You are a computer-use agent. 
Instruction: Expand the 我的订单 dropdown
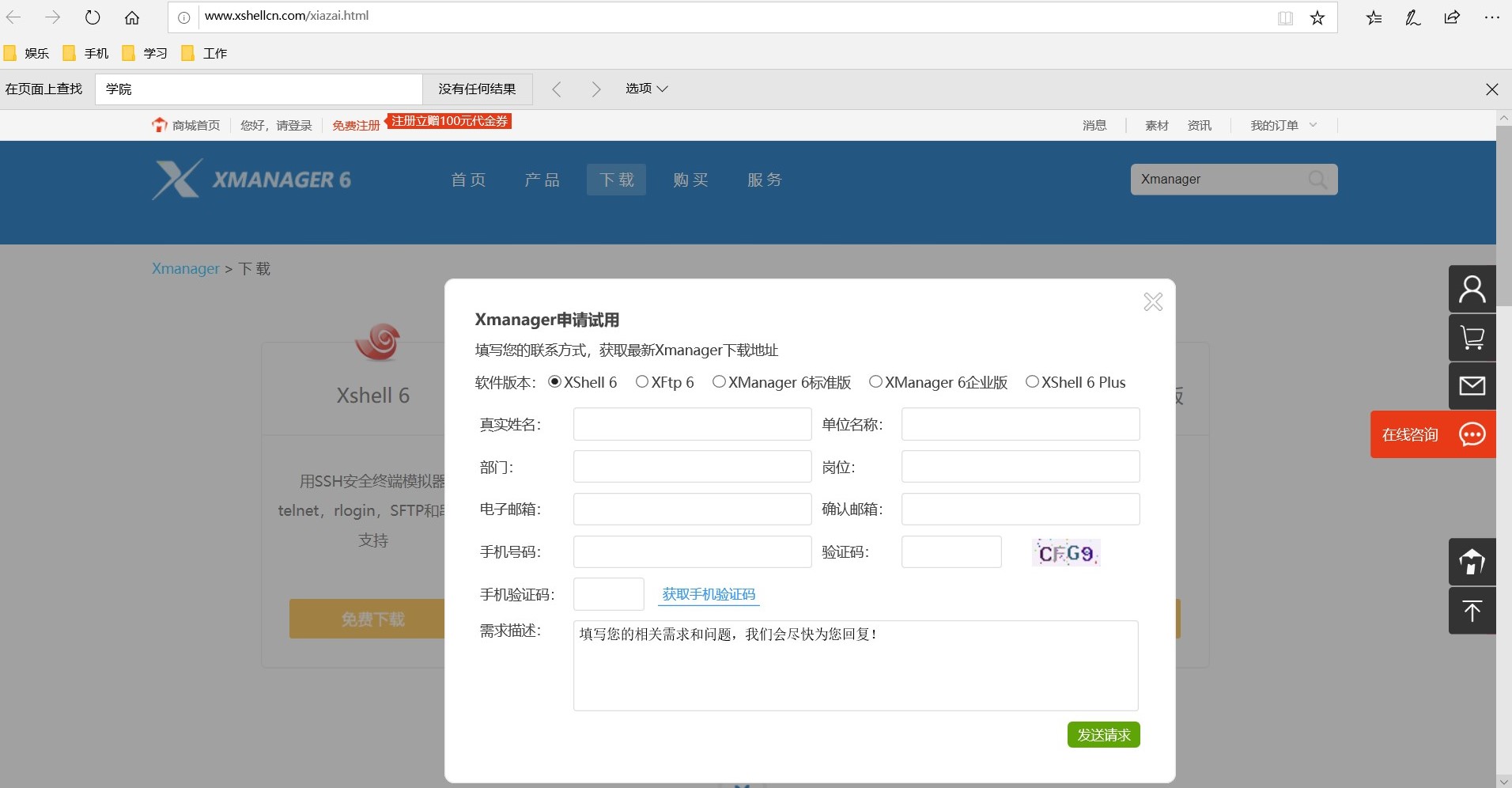point(1283,125)
